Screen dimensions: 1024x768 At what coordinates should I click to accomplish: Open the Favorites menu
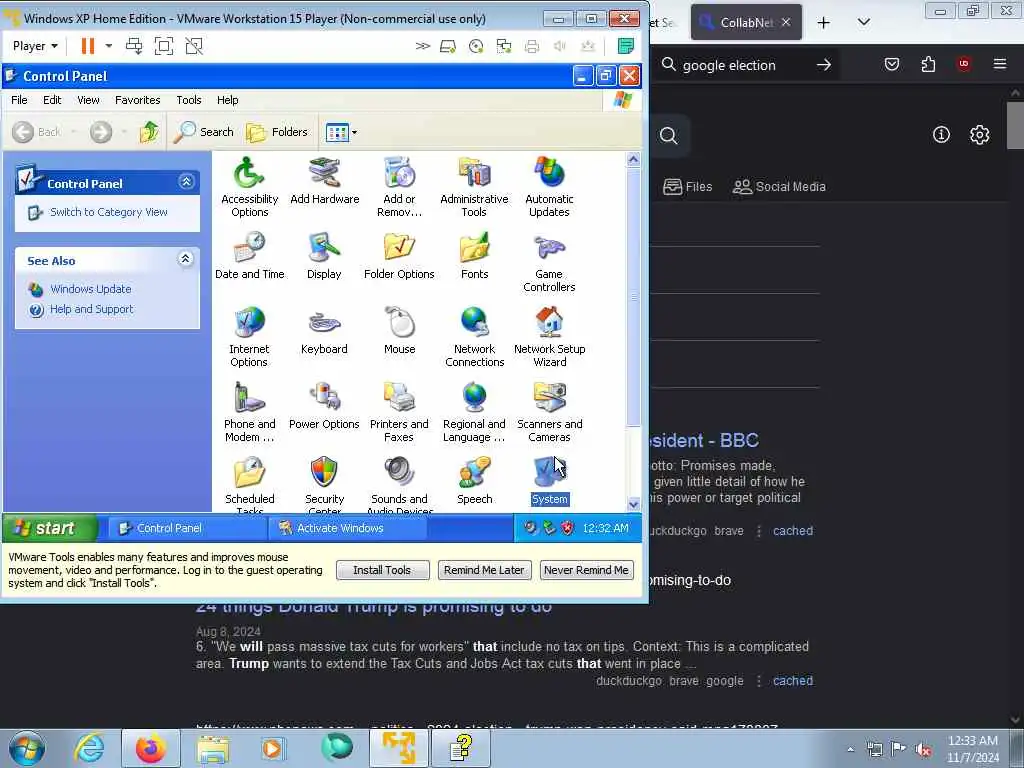[x=138, y=100]
